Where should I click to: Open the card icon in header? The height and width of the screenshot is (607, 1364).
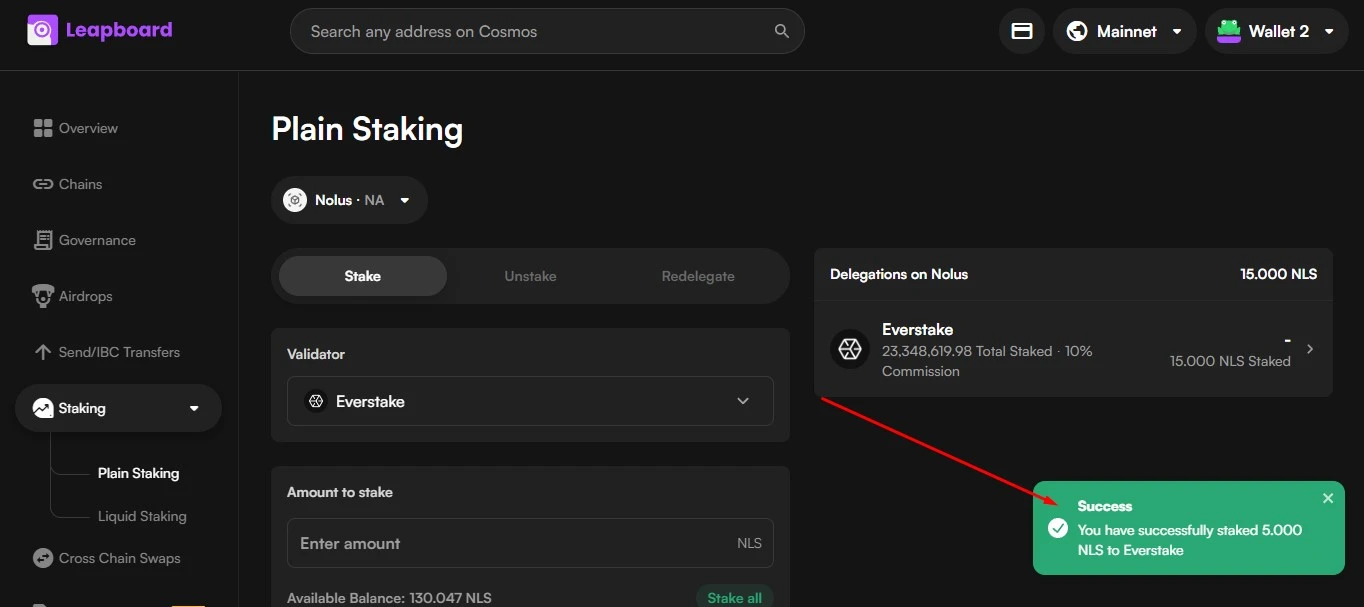click(1022, 31)
